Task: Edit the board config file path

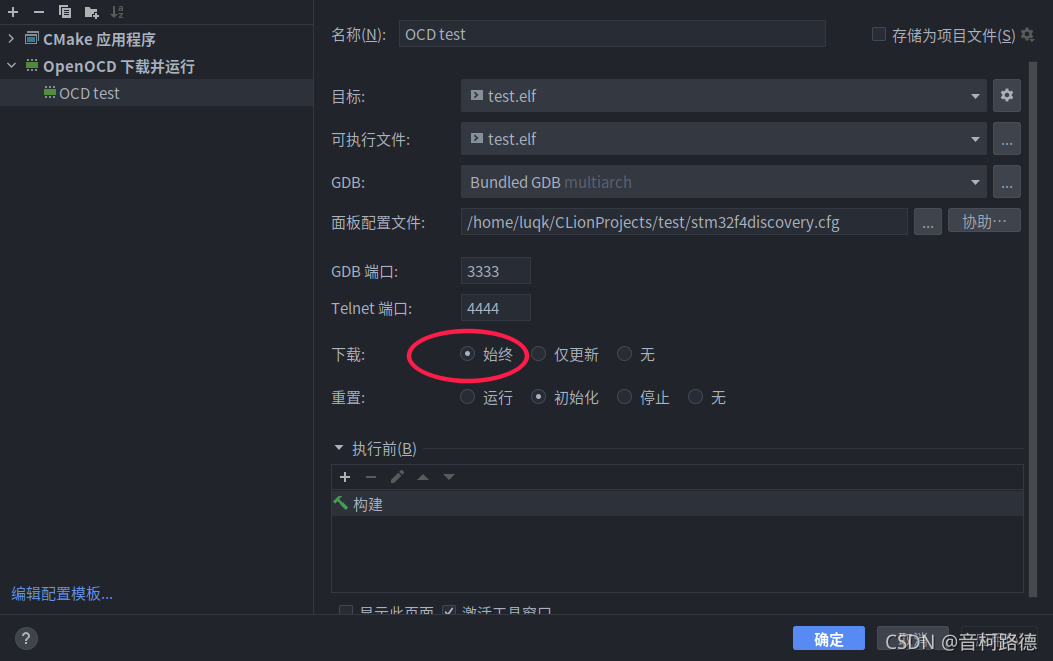Action: tap(684, 222)
